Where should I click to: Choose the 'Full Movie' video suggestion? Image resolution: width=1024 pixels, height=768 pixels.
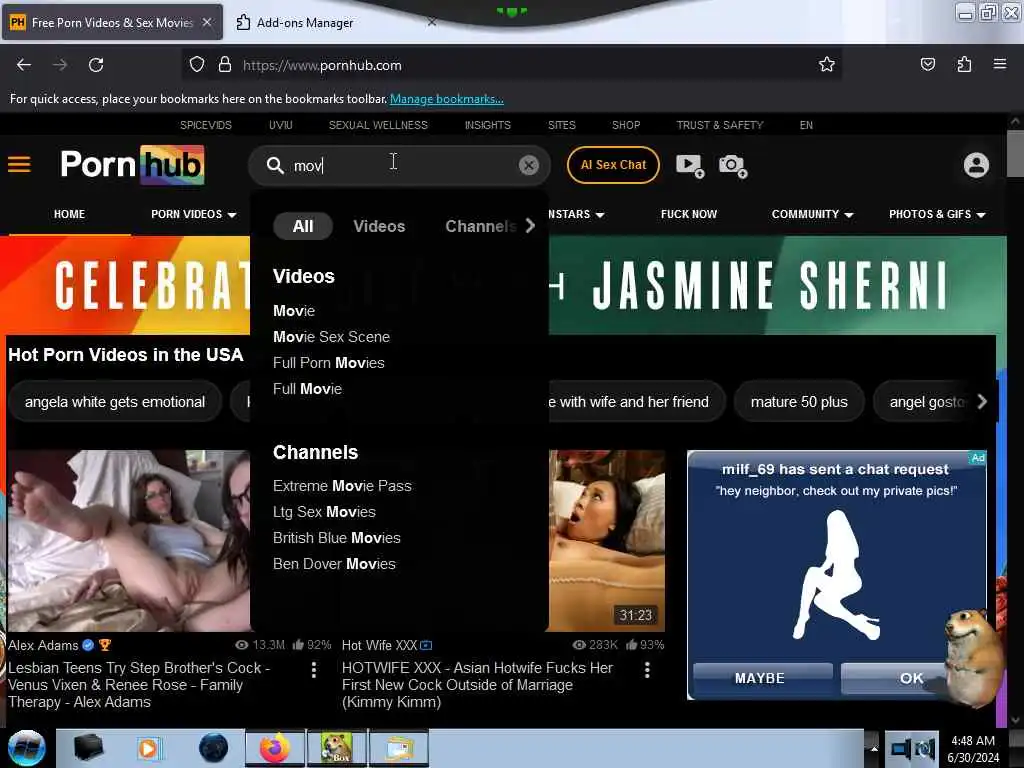308,389
